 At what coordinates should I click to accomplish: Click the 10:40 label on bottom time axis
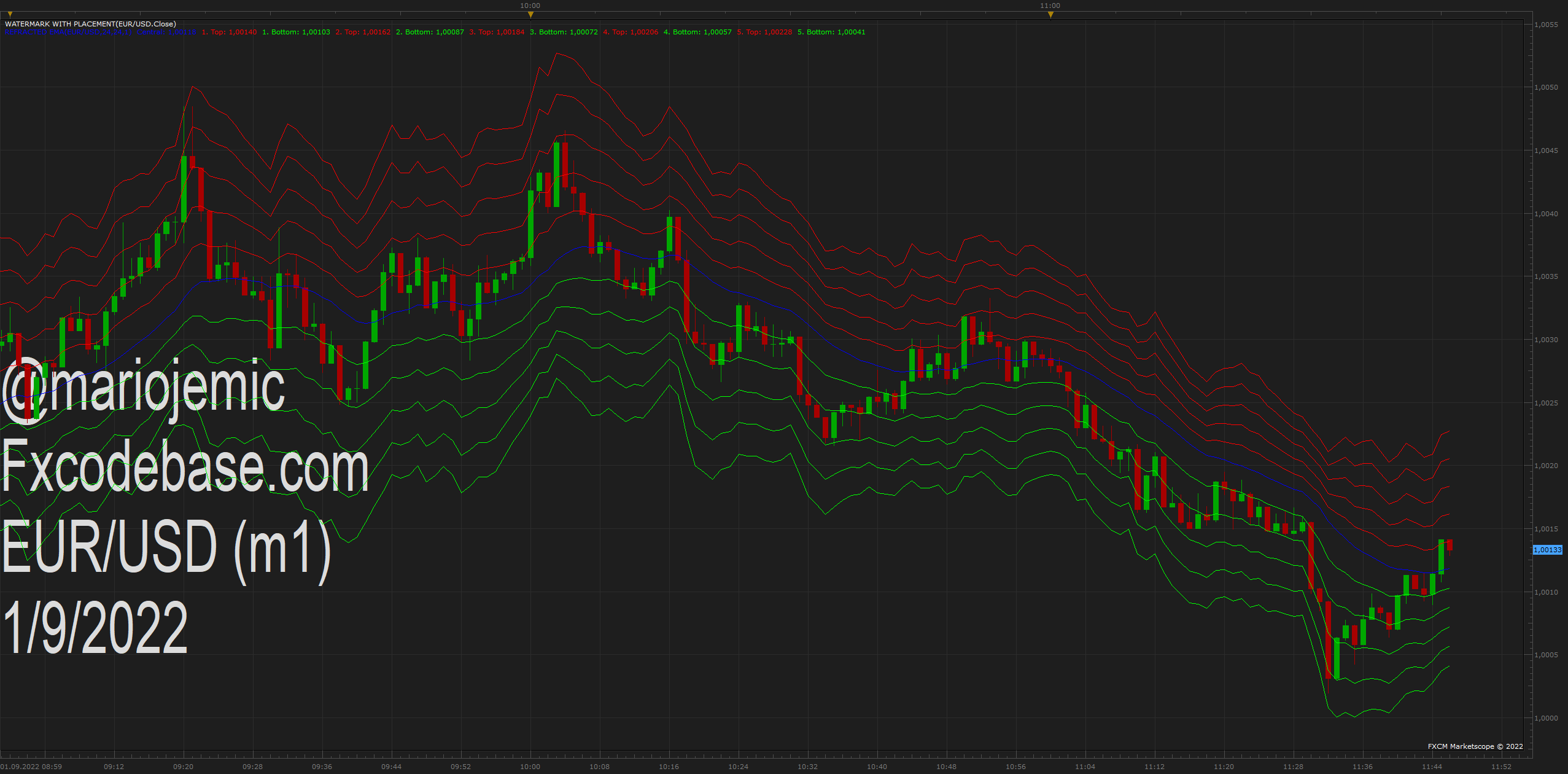[x=877, y=767]
